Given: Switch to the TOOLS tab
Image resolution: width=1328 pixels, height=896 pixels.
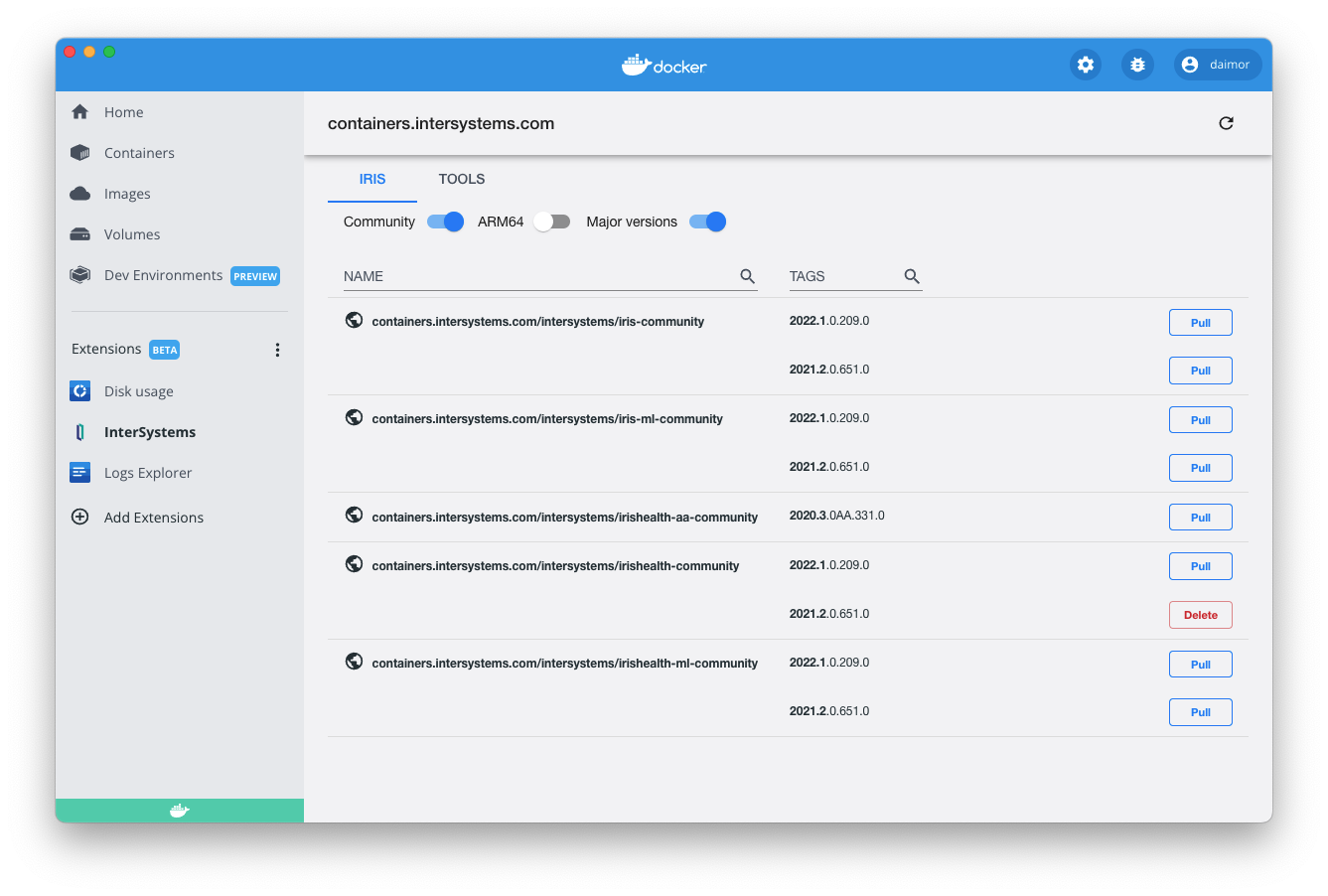Looking at the screenshot, I should [462, 179].
